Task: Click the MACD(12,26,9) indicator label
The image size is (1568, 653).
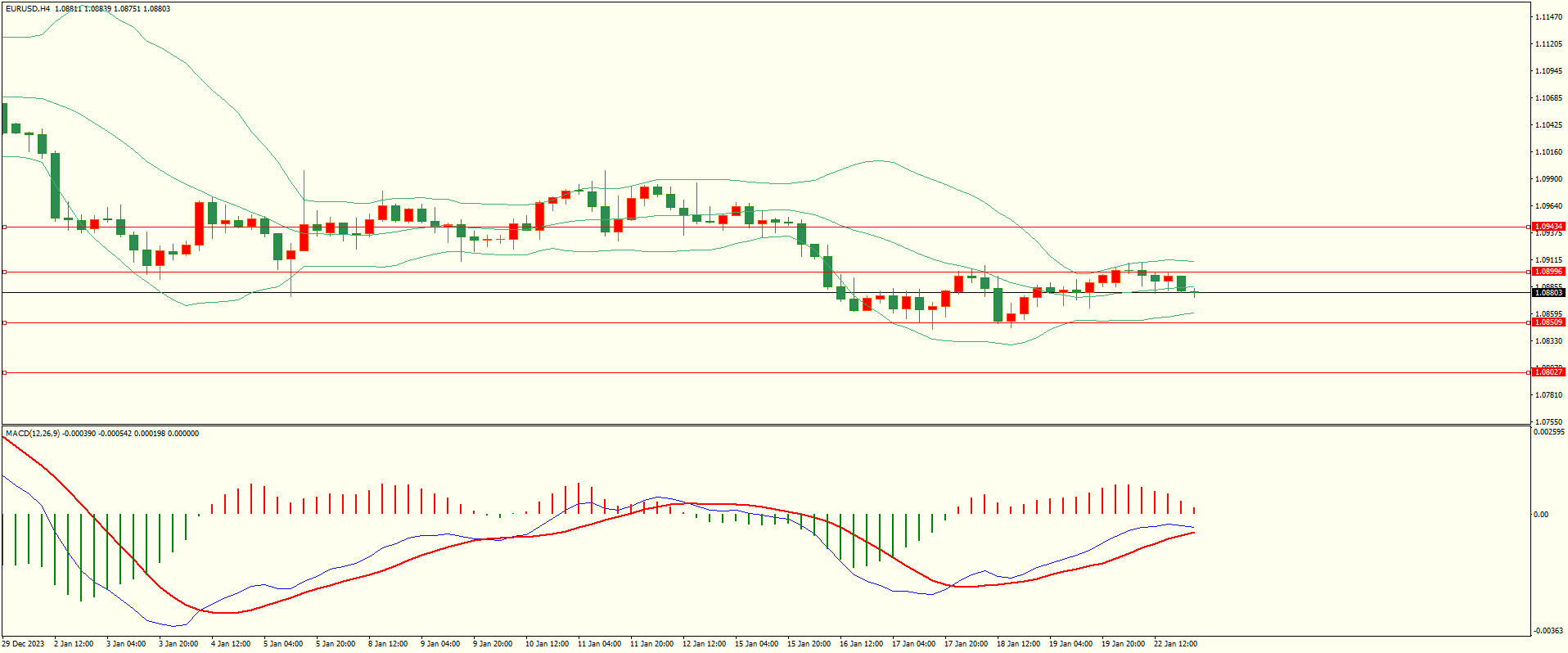Action: pyautogui.click(x=32, y=434)
